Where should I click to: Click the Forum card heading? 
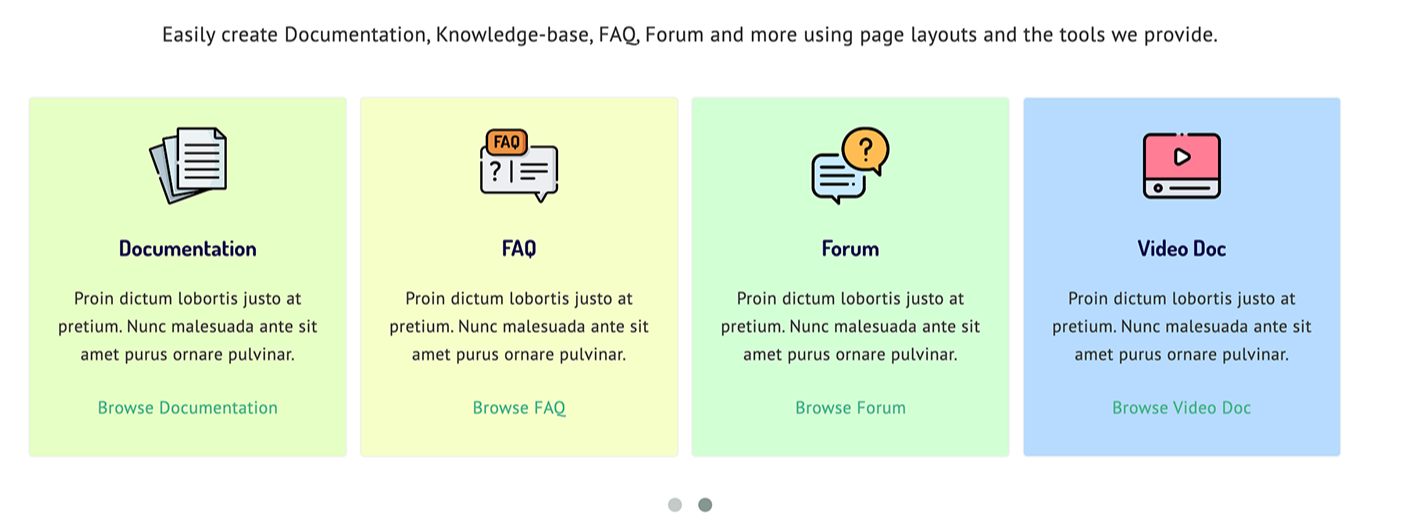(851, 249)
